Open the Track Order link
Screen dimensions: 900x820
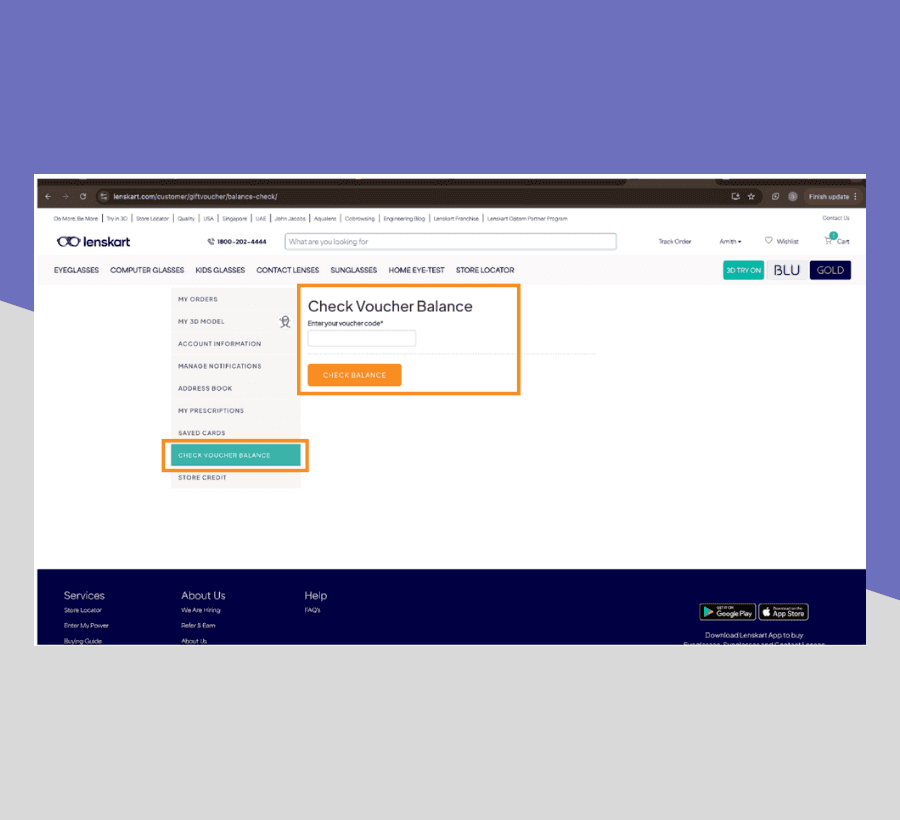pos(674,241)
